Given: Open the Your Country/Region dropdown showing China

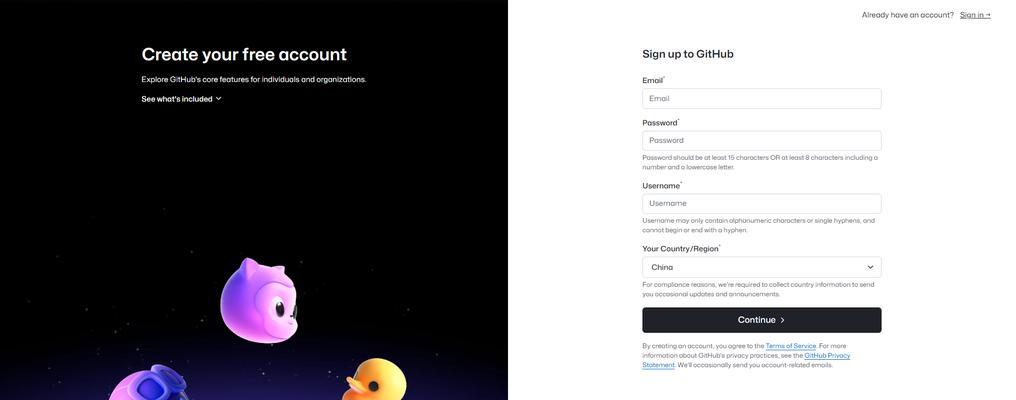Looking at the screenshot, I should 761,267.
